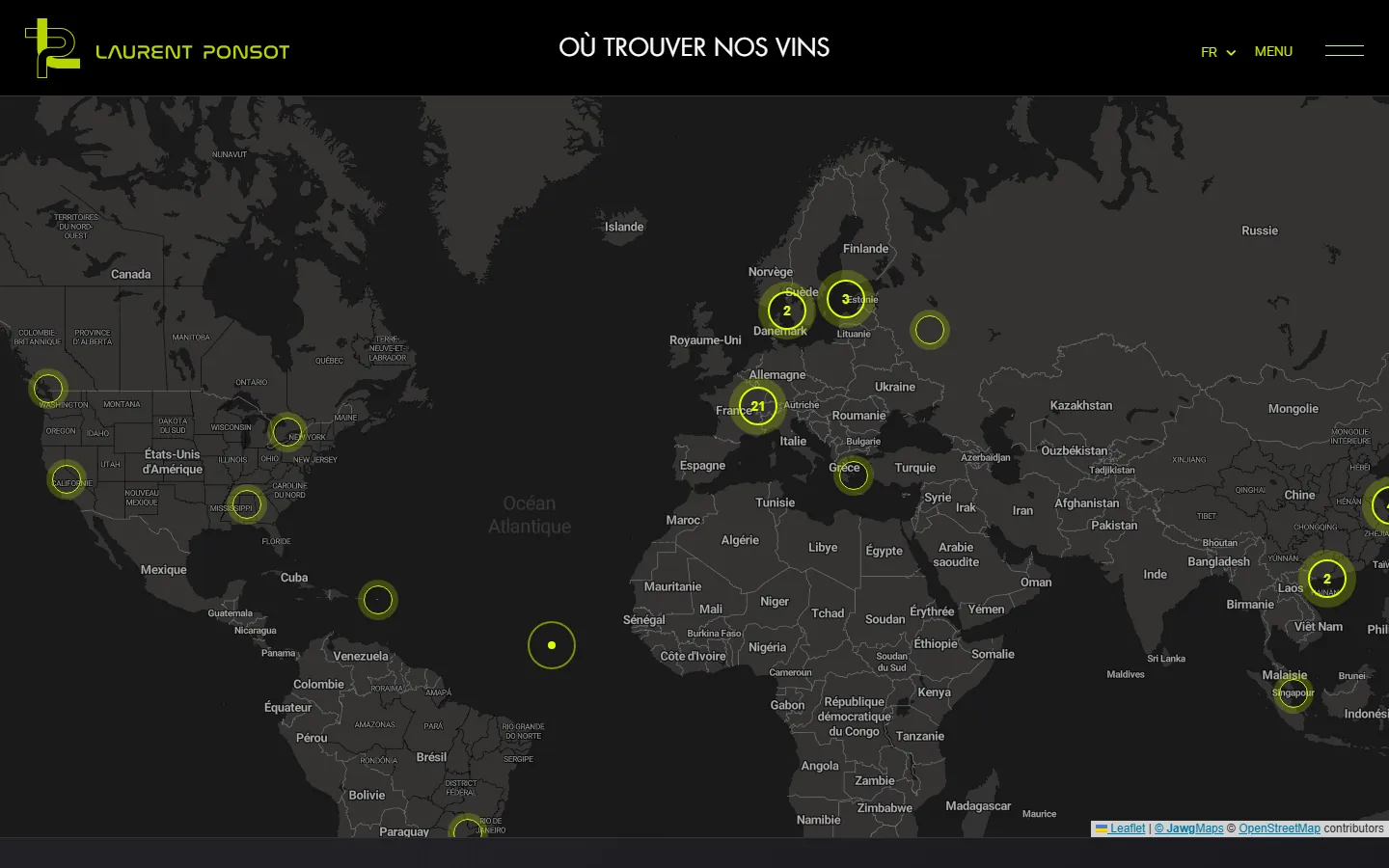Open the MENU link

coord(1273,51)
